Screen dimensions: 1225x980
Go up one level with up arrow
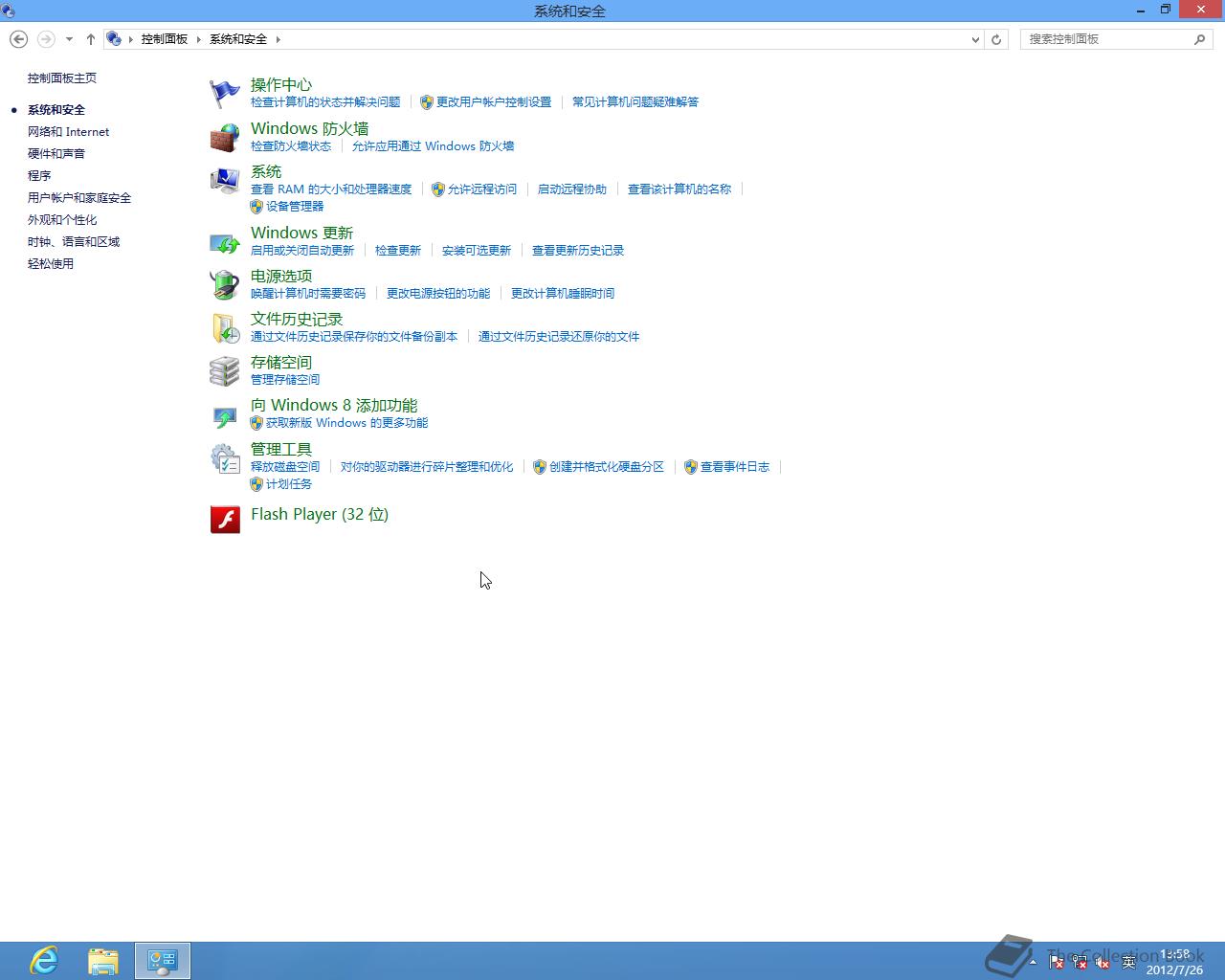pos(91,39)
